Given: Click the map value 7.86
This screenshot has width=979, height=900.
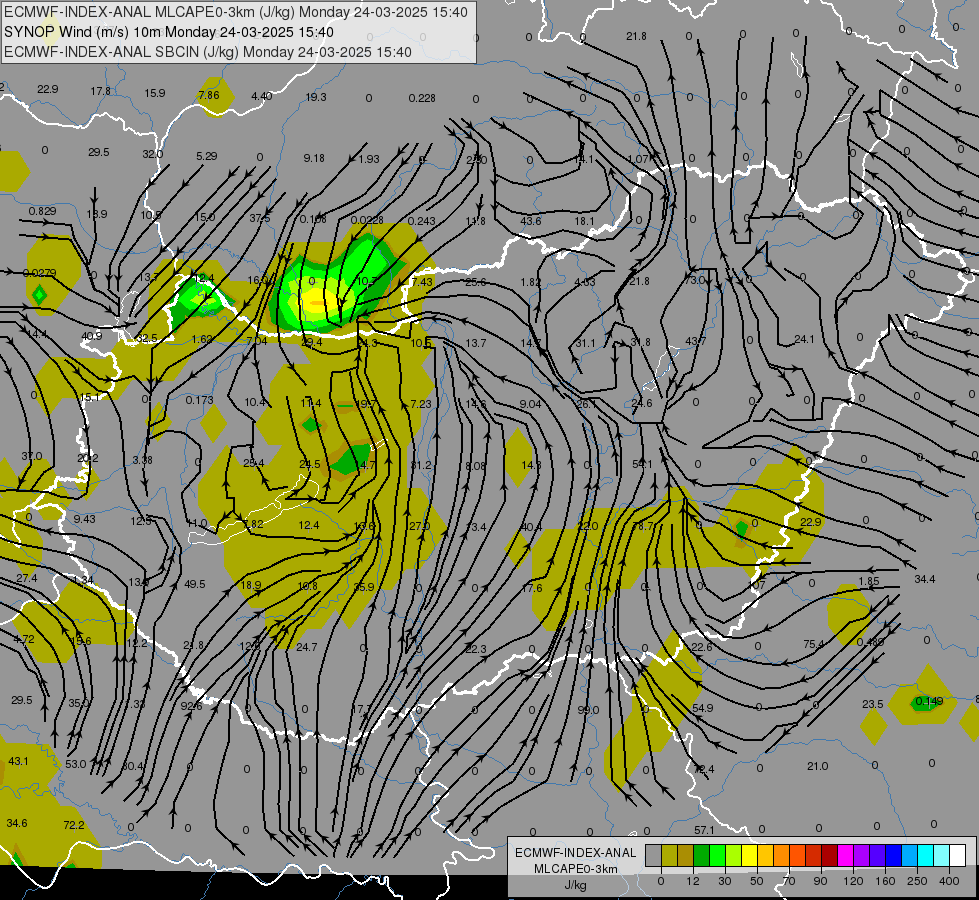Looking at the screenshot, I should (x=209, y=95).
